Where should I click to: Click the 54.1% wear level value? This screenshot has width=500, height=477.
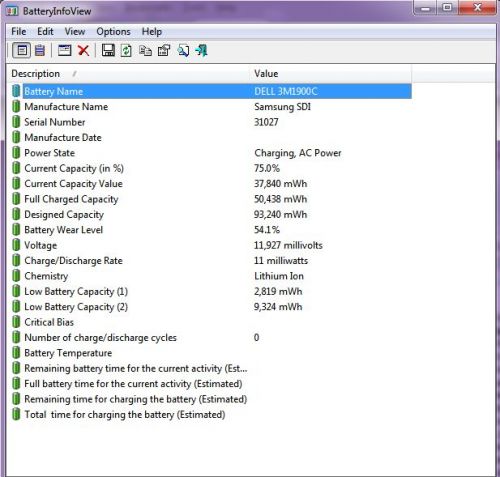267,230
